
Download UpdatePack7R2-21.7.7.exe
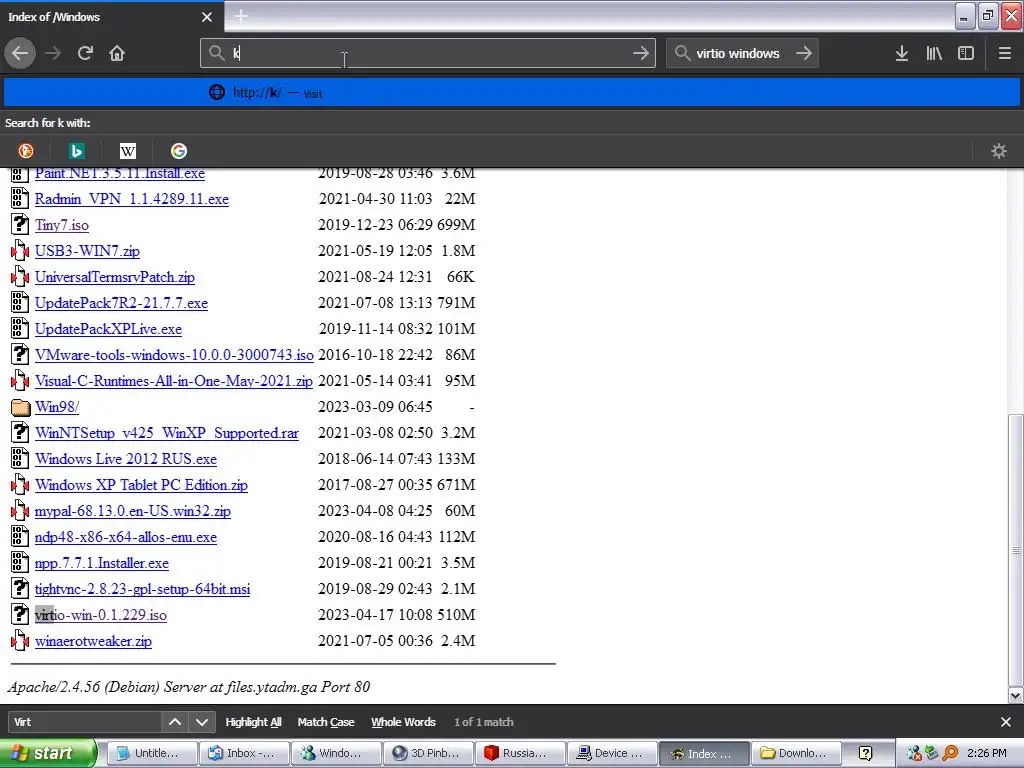point(121,303)
